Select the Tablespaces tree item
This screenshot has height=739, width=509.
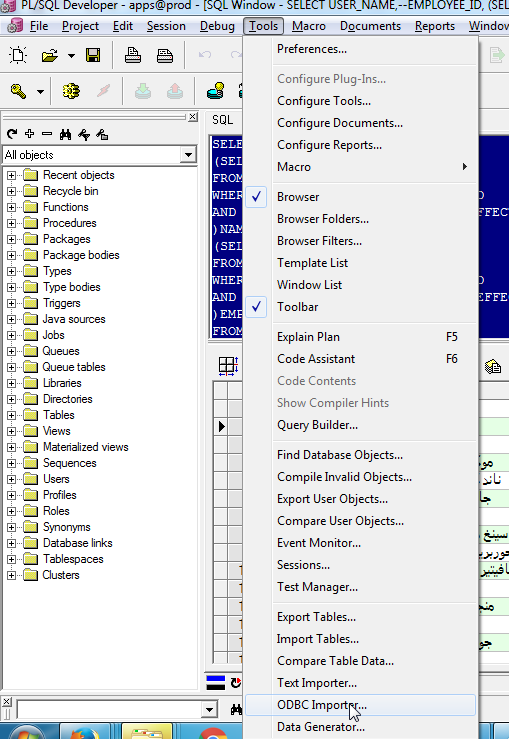coord(73,559)
